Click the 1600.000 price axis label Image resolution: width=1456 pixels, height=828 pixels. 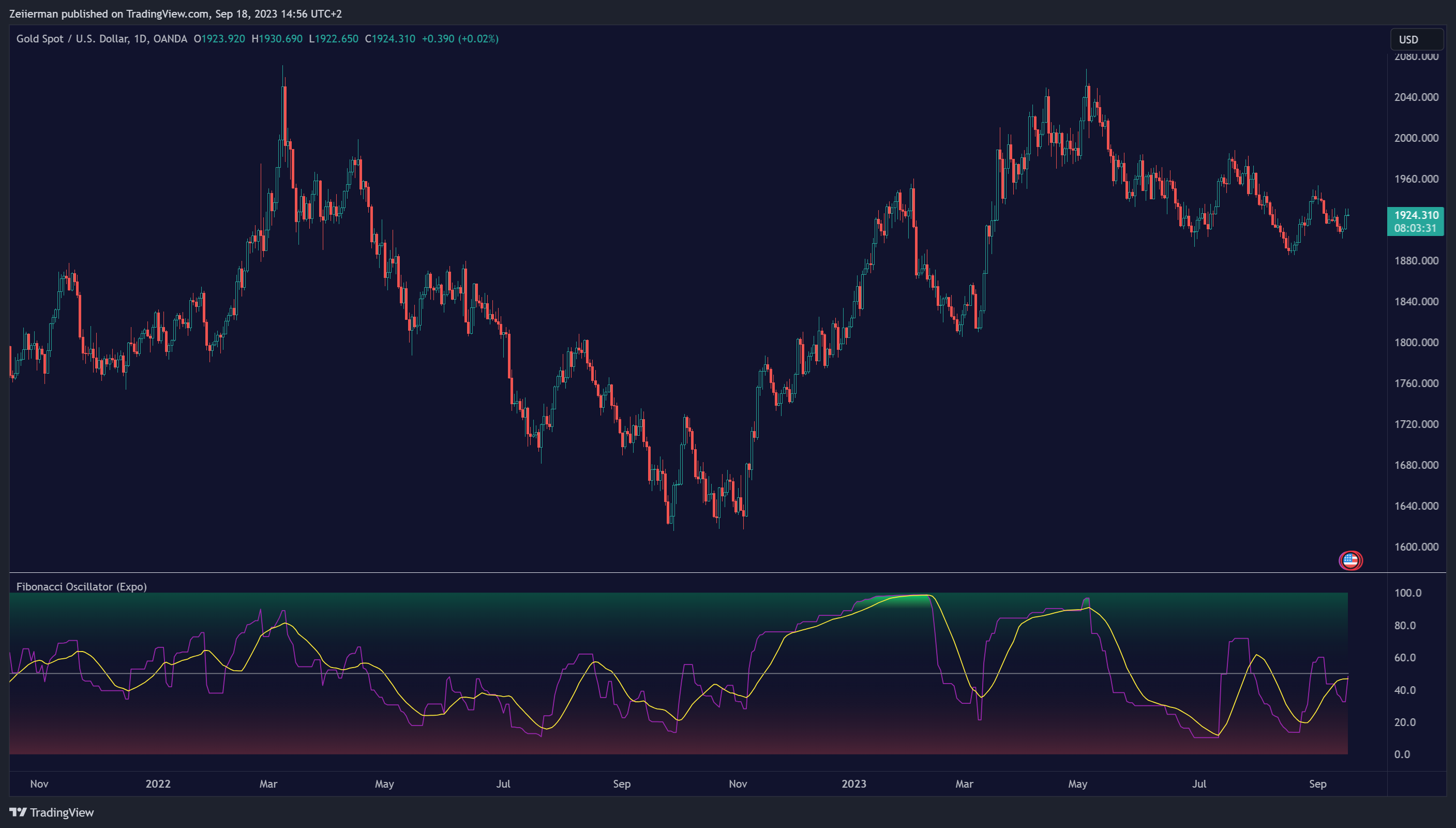pos(1416,546)
